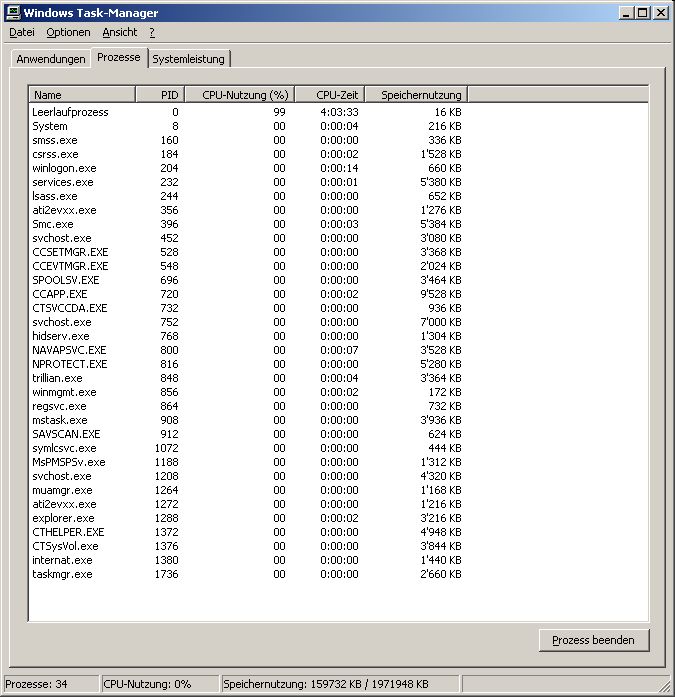Select the taskmgr.exe process entry

coord(62,574)
